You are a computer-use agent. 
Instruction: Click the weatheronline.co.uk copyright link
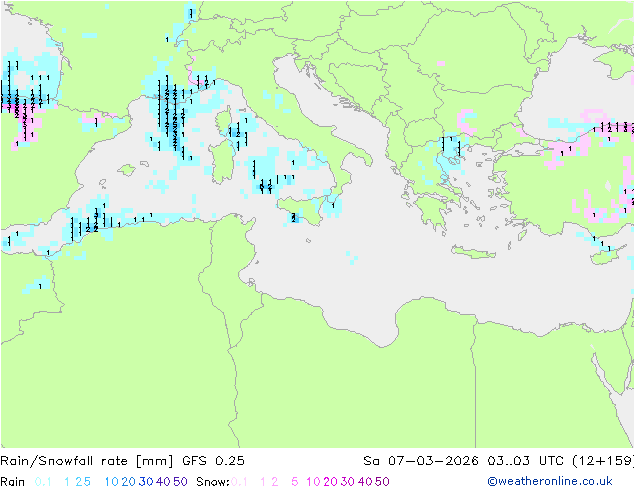pyautogui.click(x=550, y=481)
